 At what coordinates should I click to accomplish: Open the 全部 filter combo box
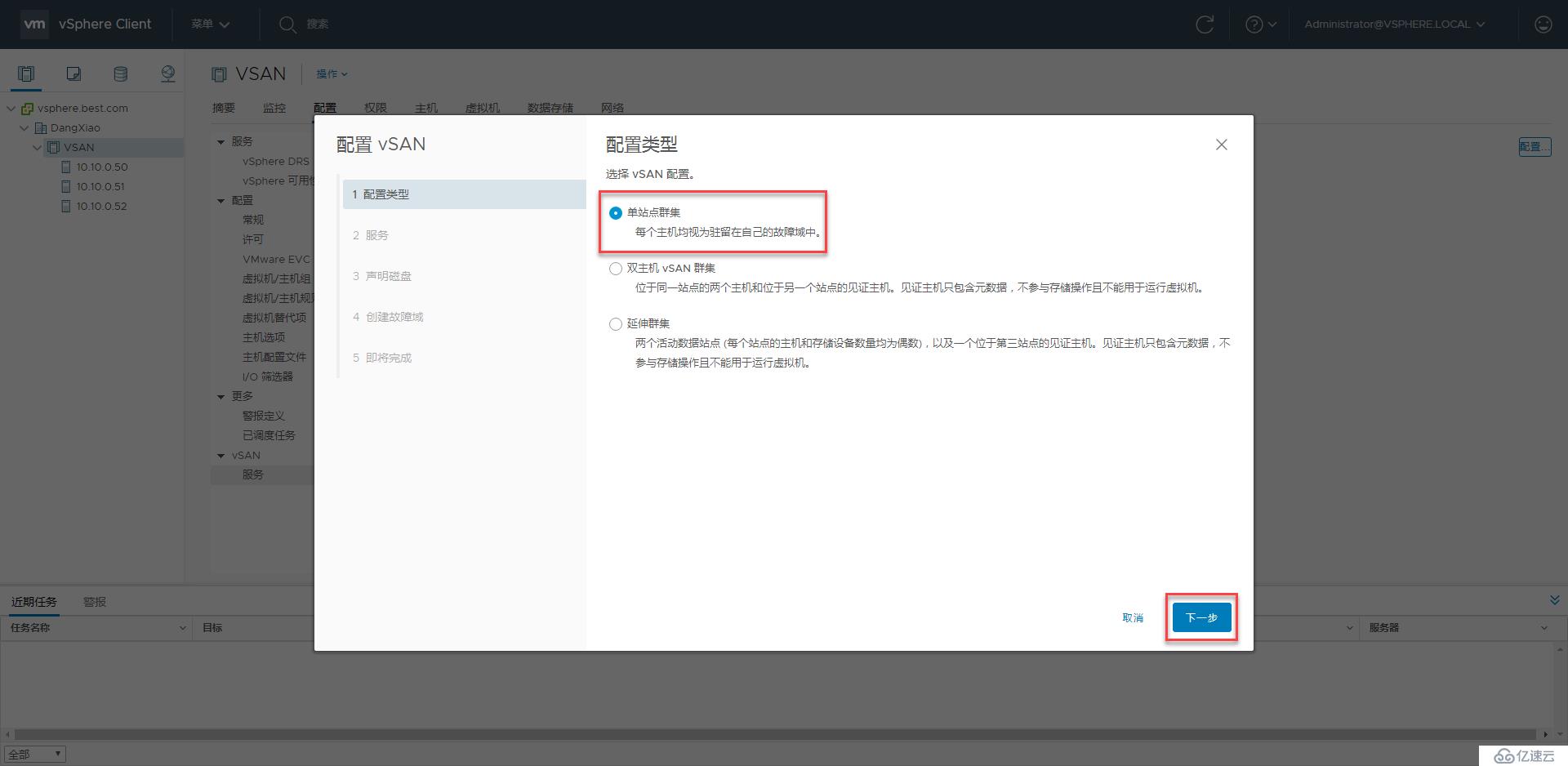[34, 755]
